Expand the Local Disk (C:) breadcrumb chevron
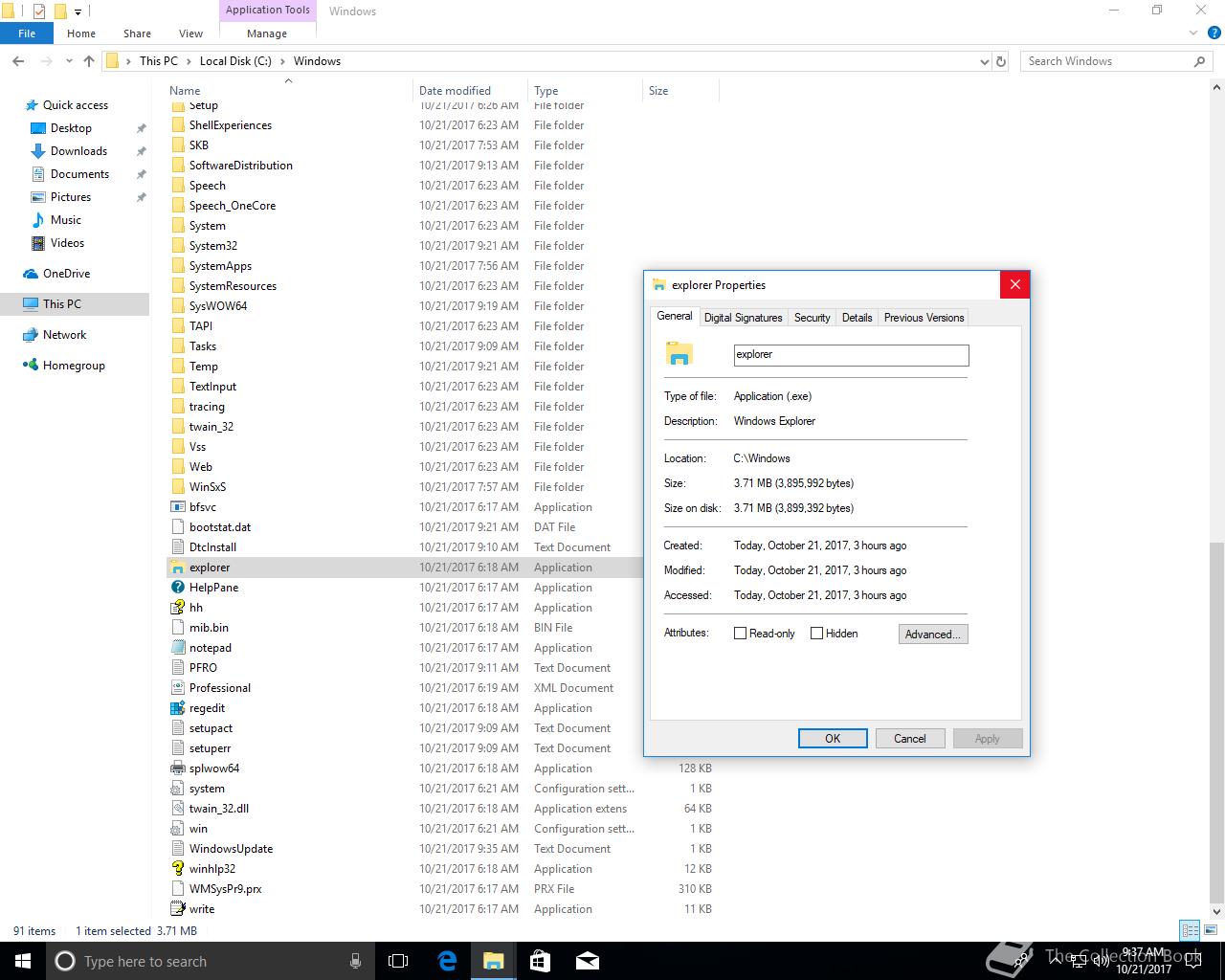 [281, 61]
